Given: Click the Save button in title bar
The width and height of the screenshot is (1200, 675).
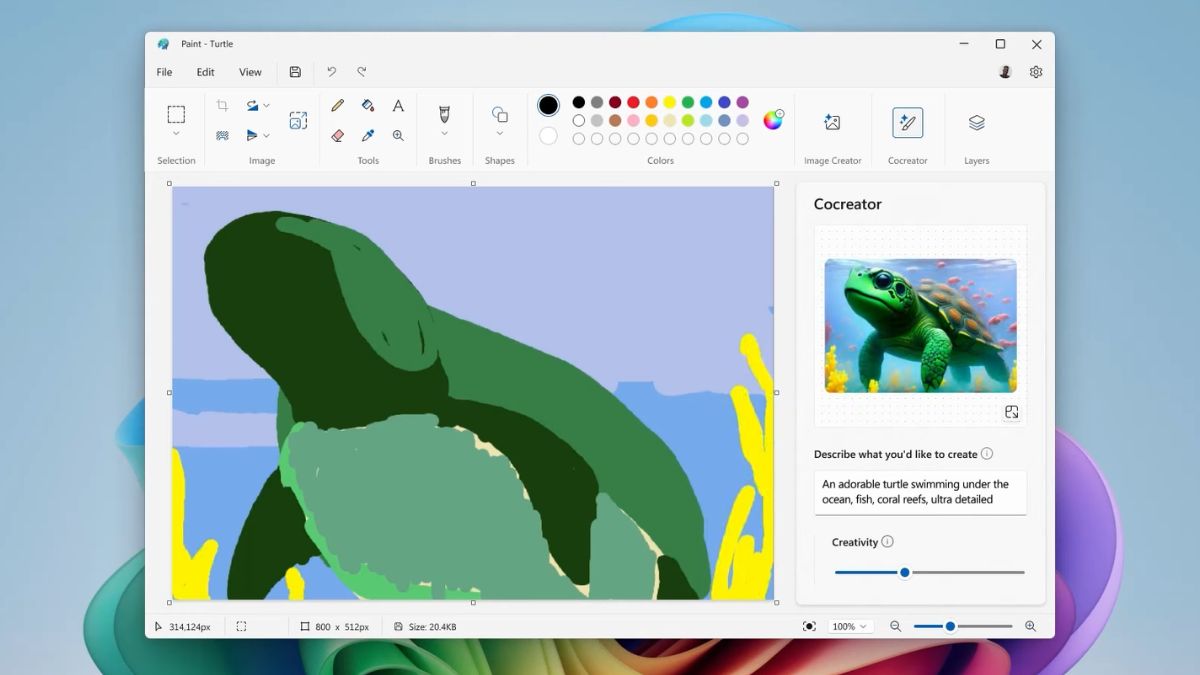Looking at the screenshot, I should 295,72.
